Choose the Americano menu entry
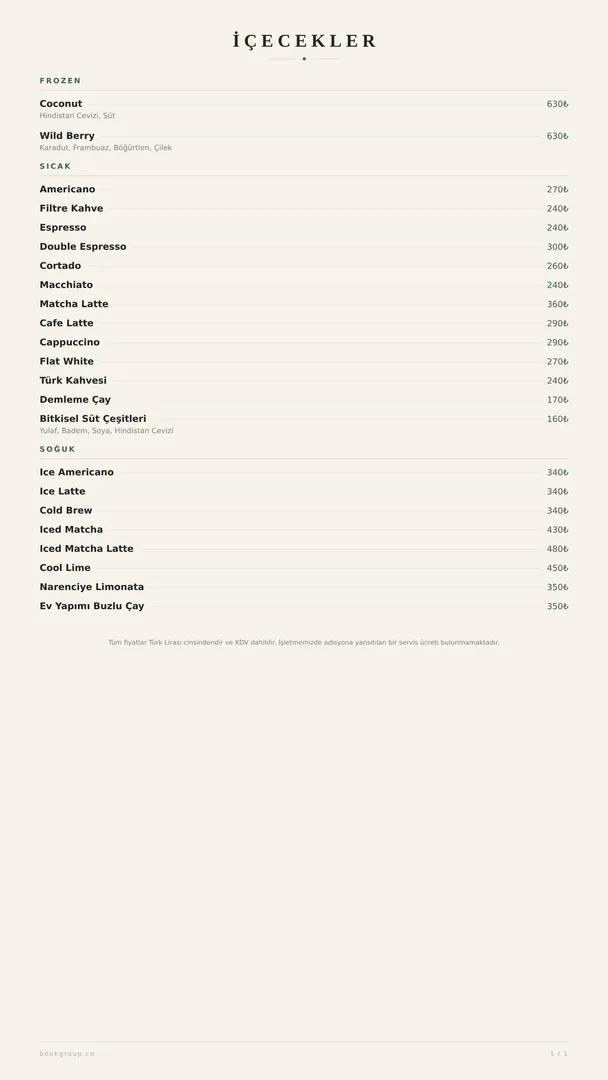The height and width of the screenshot is (1080, 608). click(304, 189)
